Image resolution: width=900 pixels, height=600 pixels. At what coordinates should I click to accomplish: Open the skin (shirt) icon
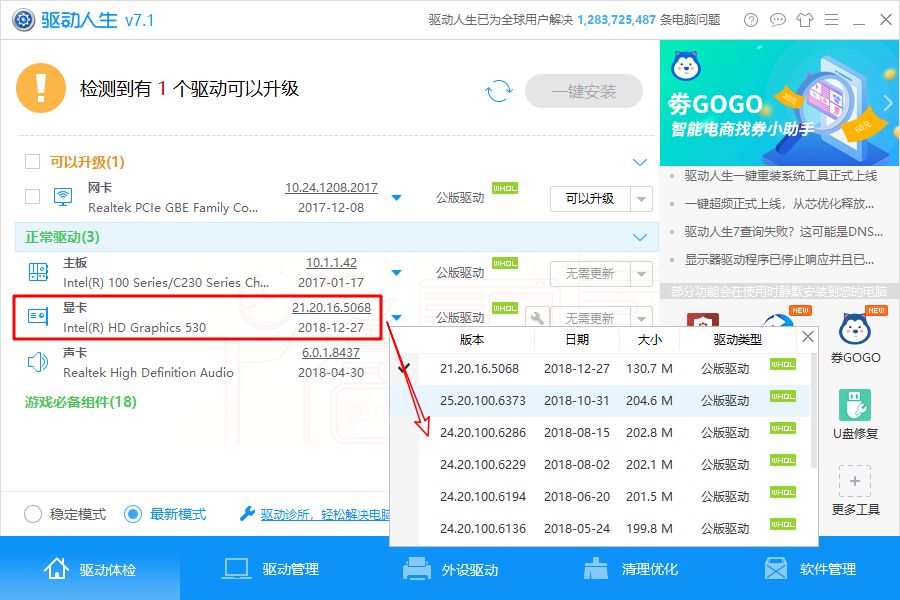(x=805, y=20)
